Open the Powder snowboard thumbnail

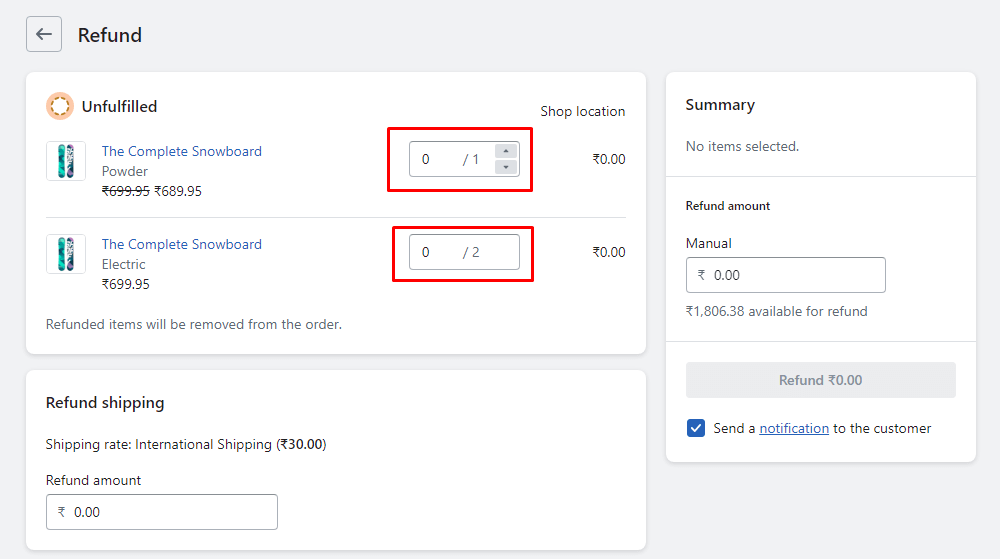[x=66, y=161]
